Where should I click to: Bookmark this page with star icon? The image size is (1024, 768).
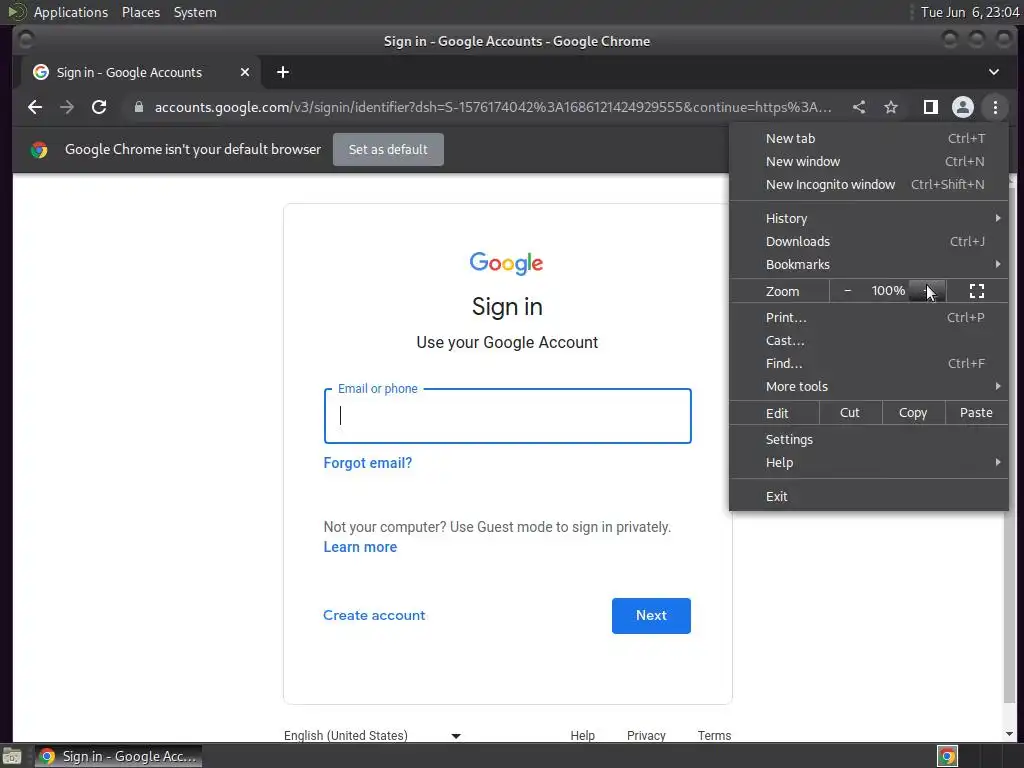click(891, 107)
